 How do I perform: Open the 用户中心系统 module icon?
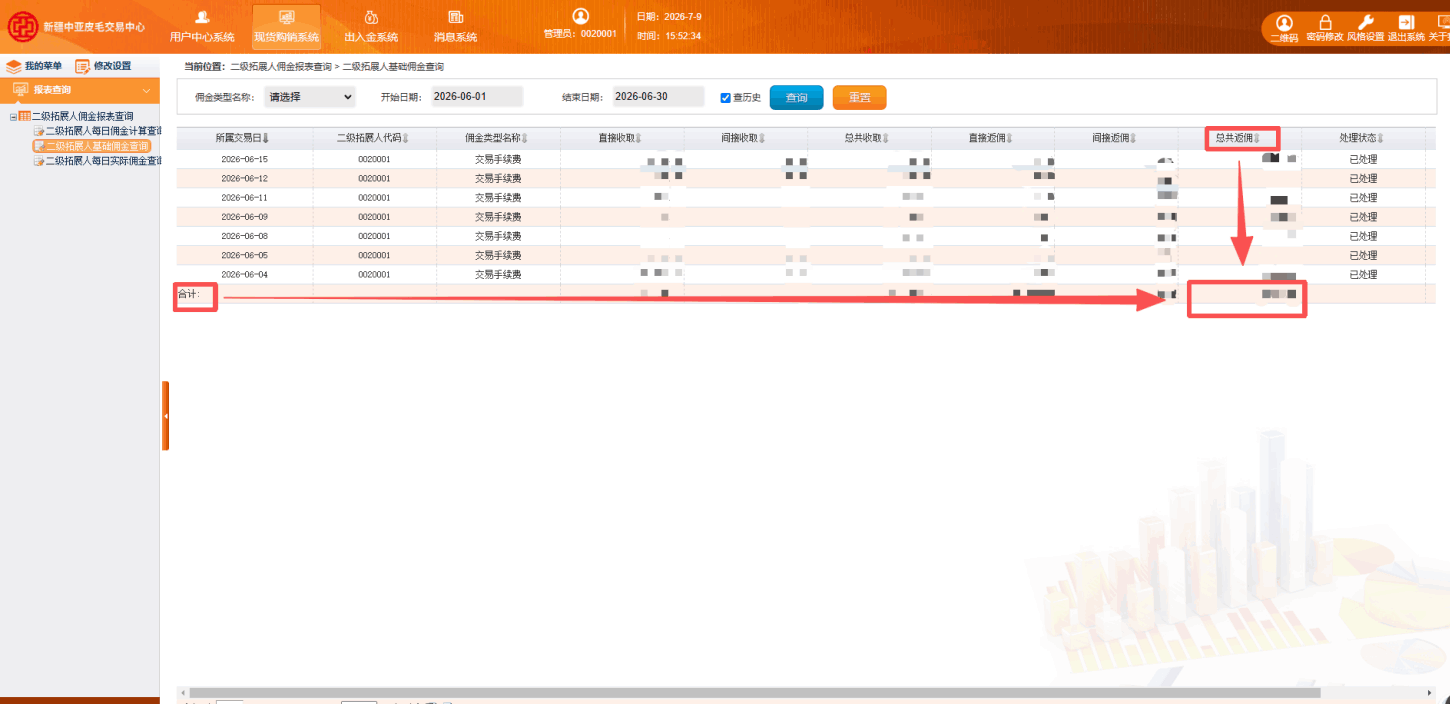point(202,18)
